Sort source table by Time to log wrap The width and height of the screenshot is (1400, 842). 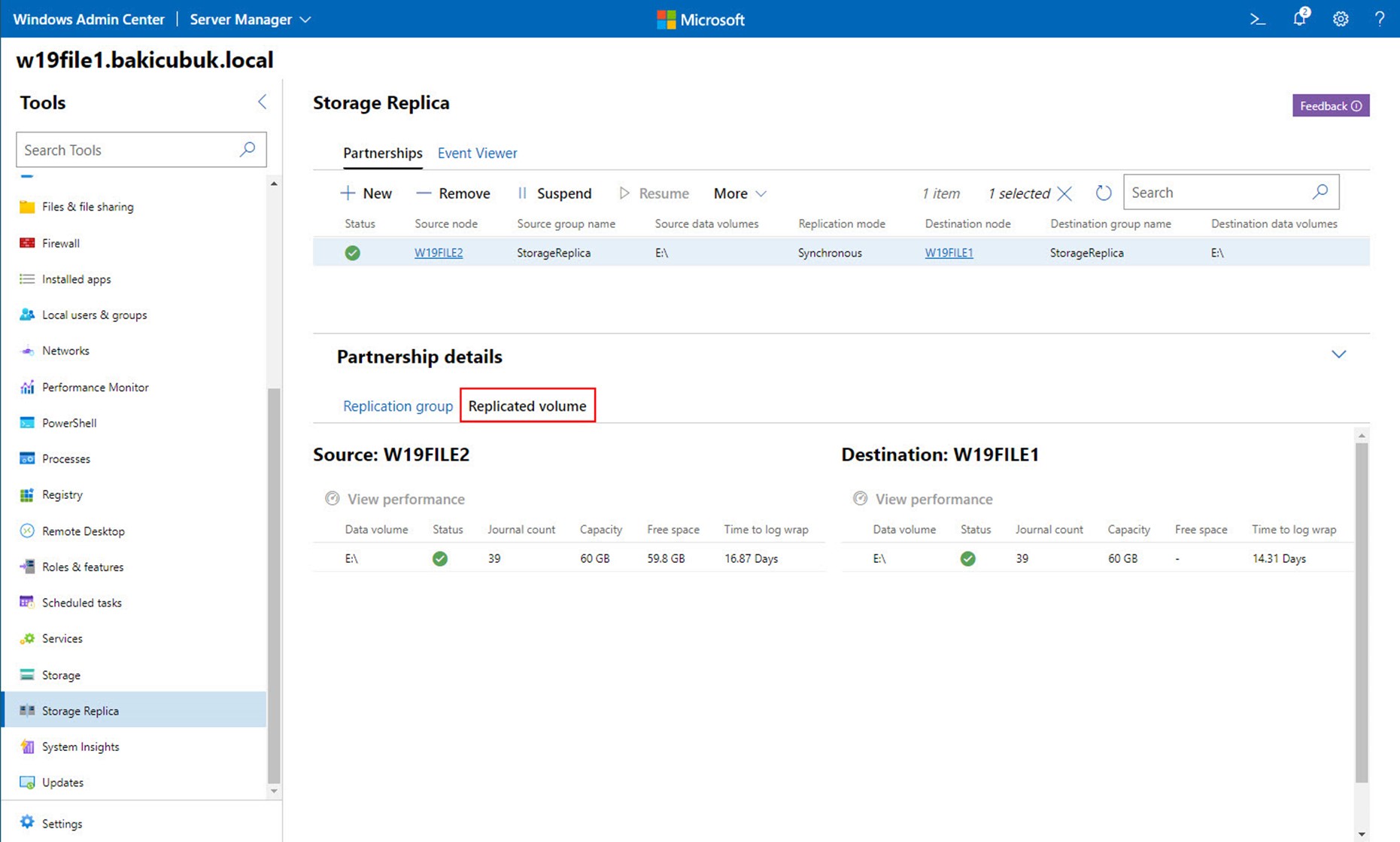coord(766,530)
